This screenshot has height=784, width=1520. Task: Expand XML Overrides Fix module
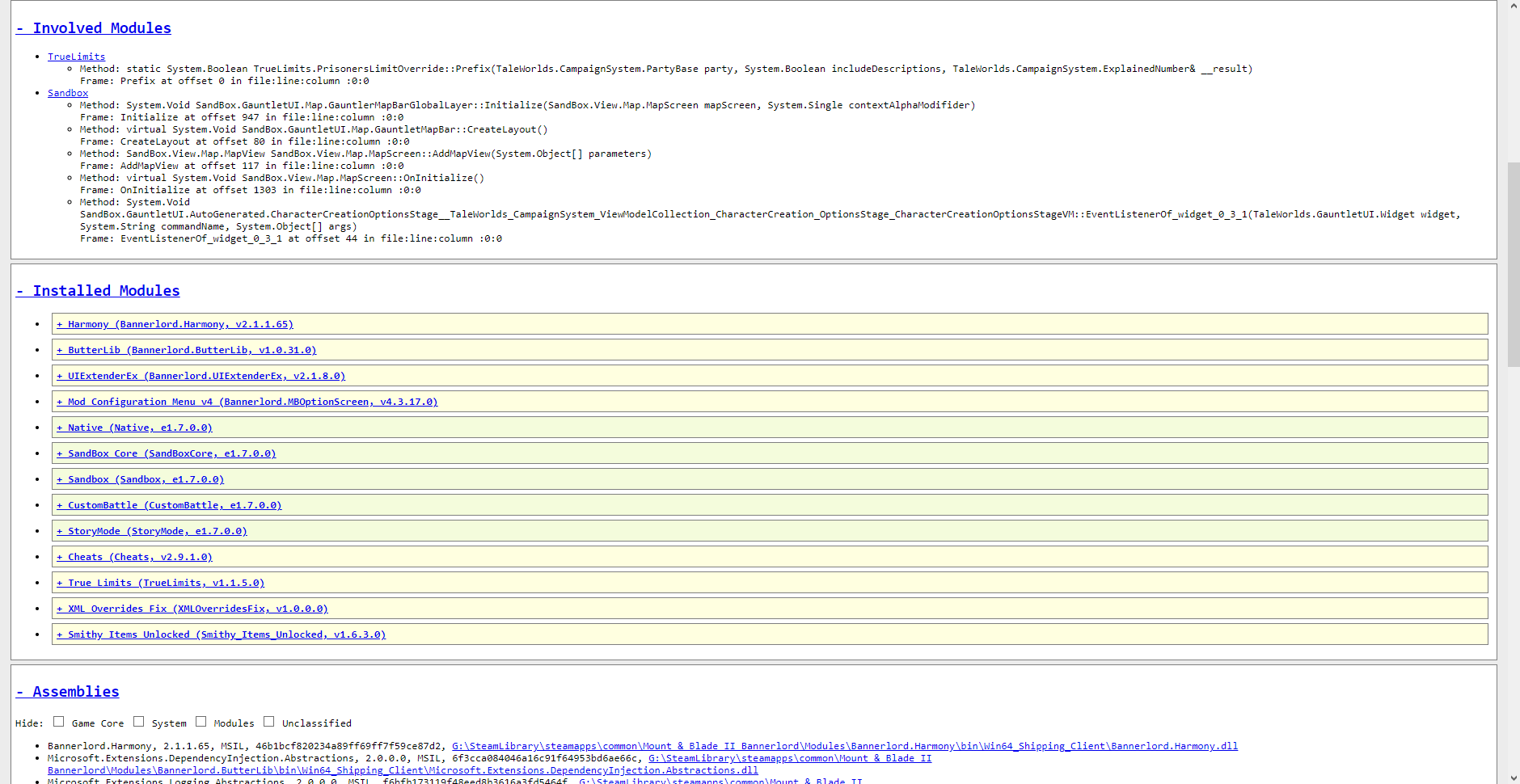pyautogui.click(x=192, y=609)
